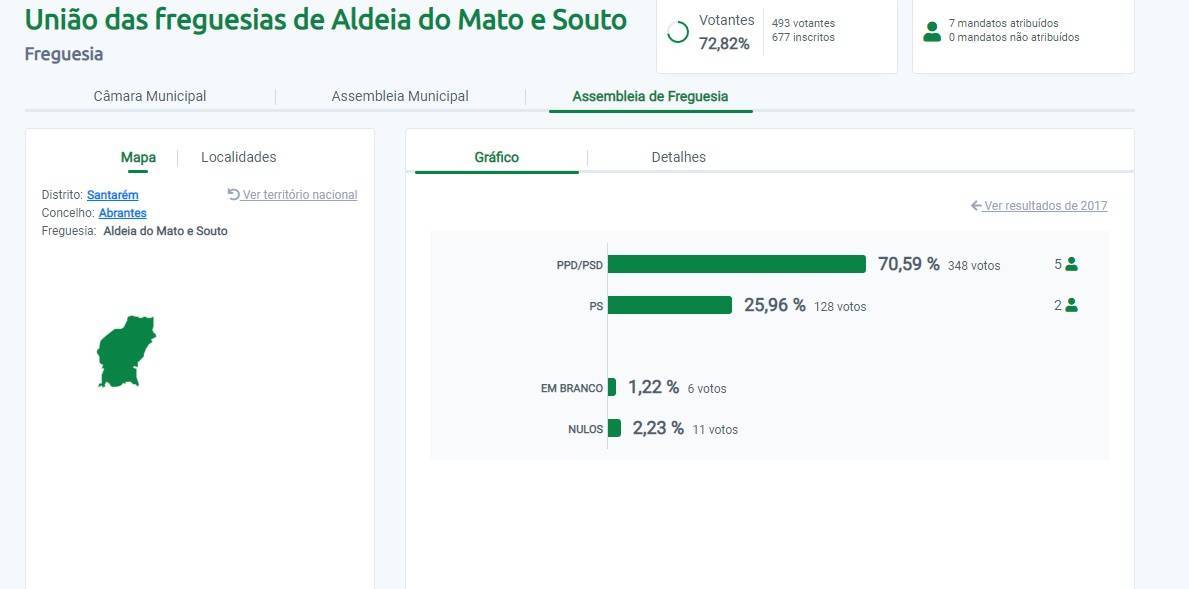1189x589 pixels.
Task: Switch to the Detalhes tab
Action: click(x=678, y=157)
